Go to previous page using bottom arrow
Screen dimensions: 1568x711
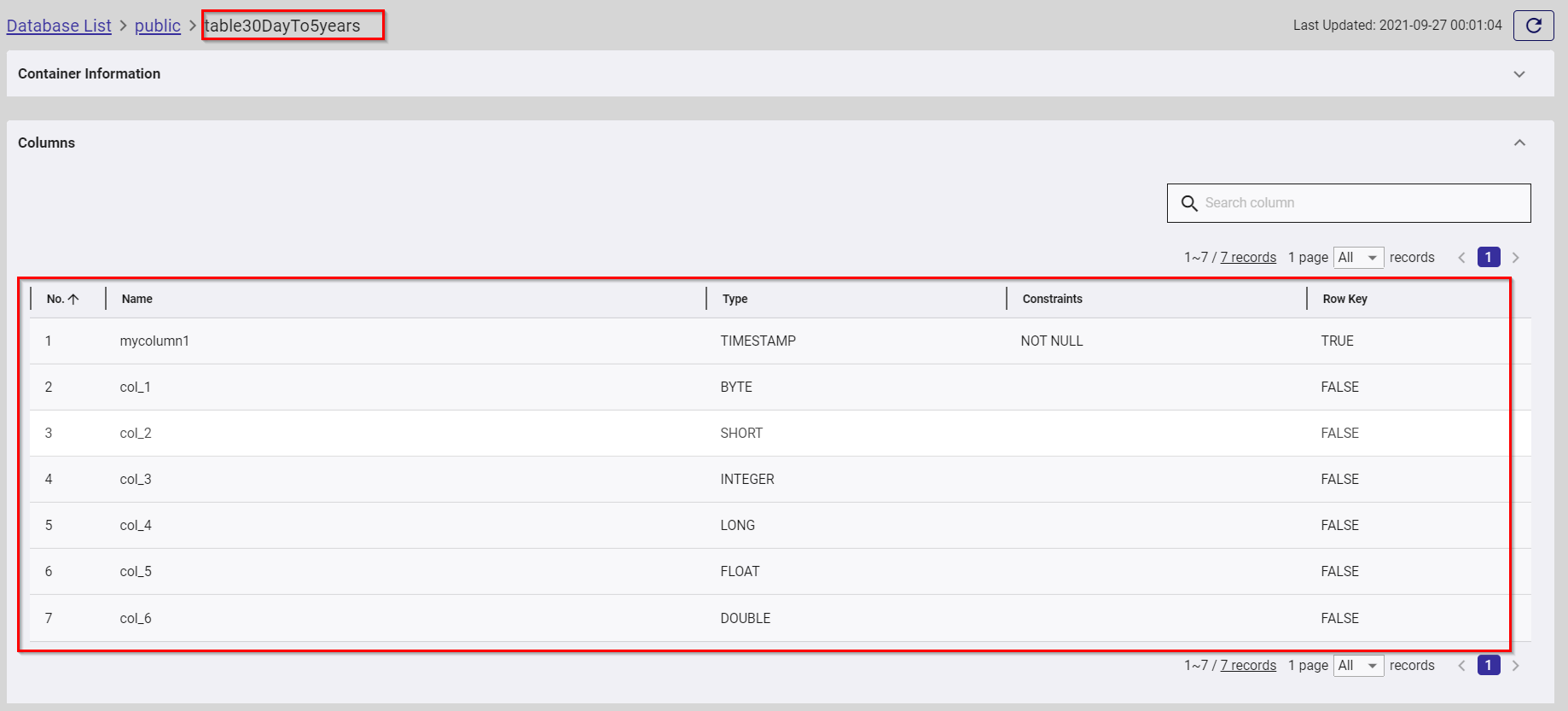click(1461, 666)
